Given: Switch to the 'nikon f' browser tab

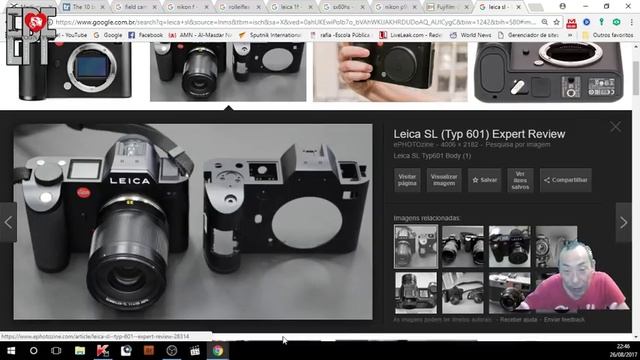Looking at the screenshot, I should click(x=188, y=7).
